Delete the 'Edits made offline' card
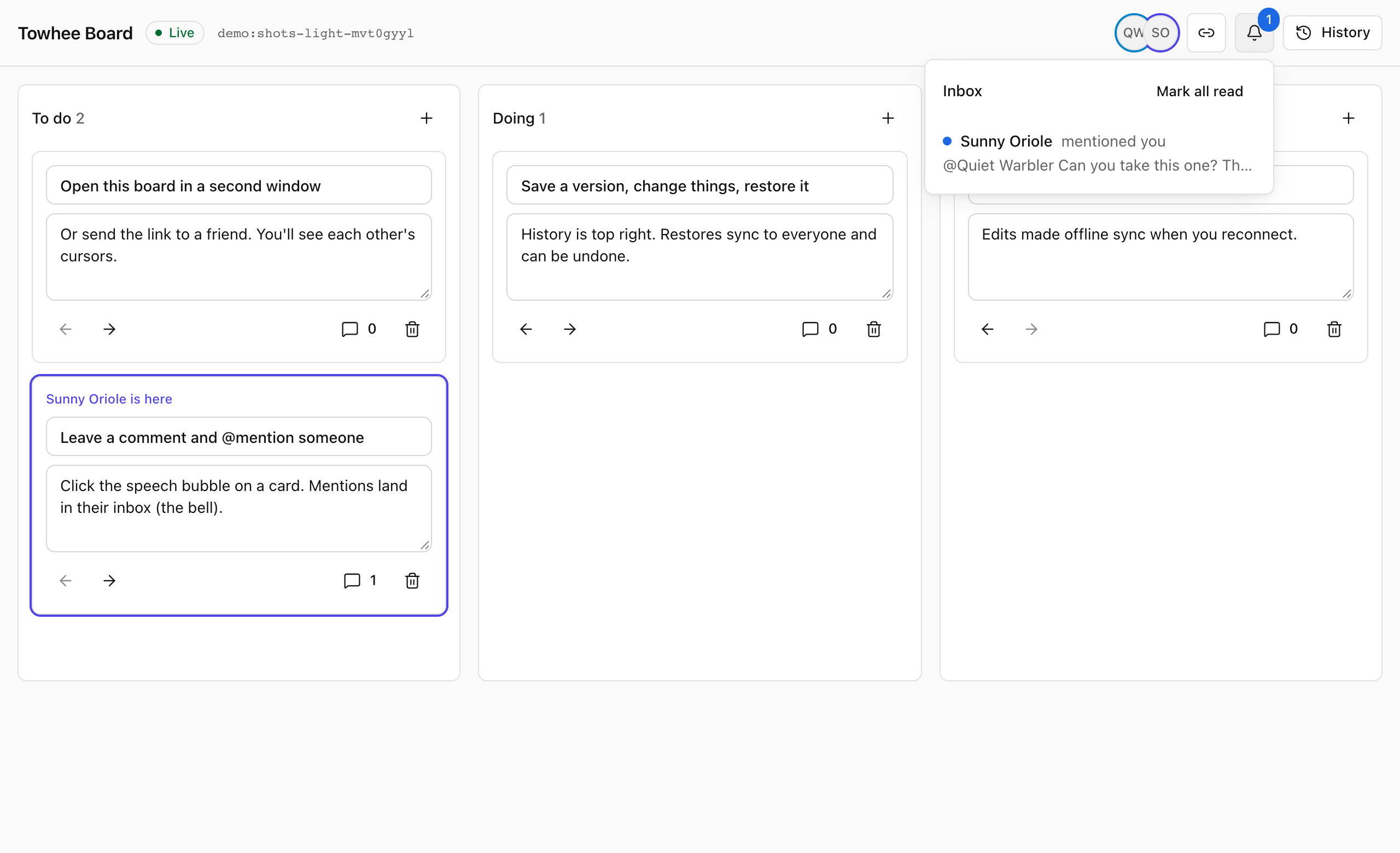The height and width of the screenshot is (853, 1400). point(1334,329)
